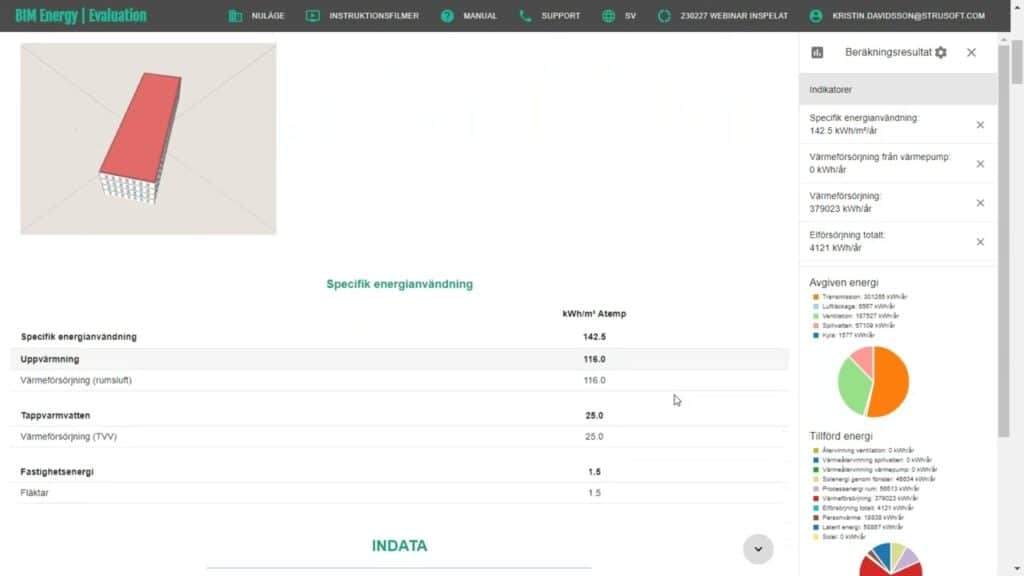
Task: Select the Värmeförsörjning (TVV) row
Action: [x=399, y=436]
